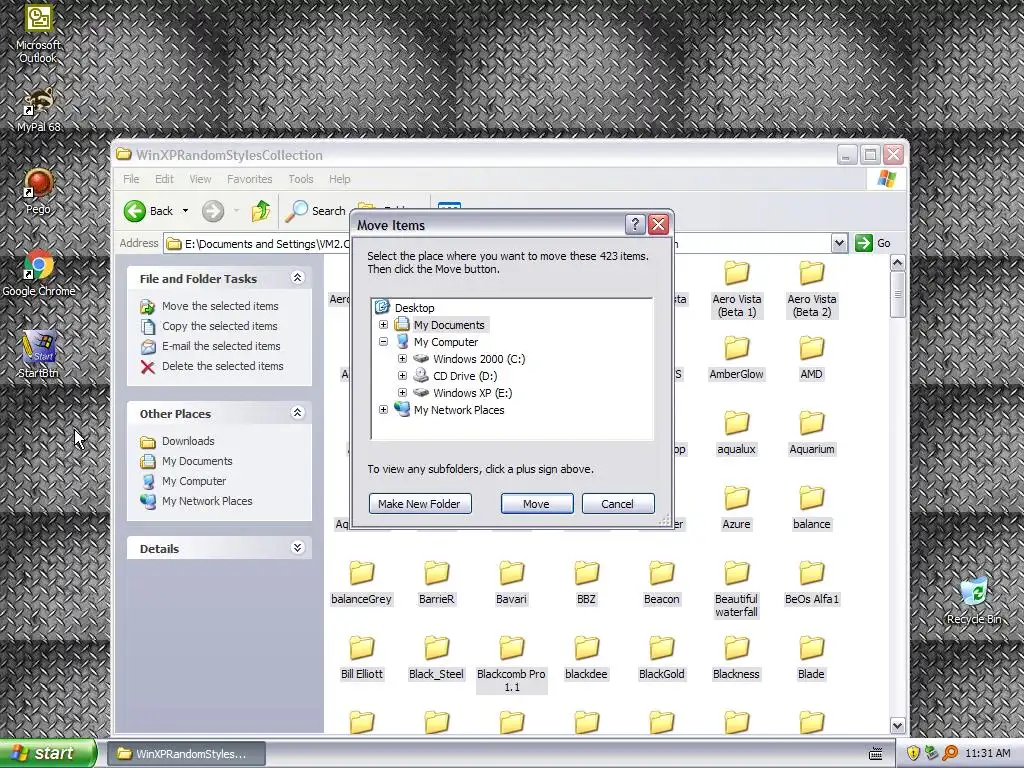
Task: Select the balanceGrey folder
Action: pyautogui.click(x=361, y=583)
